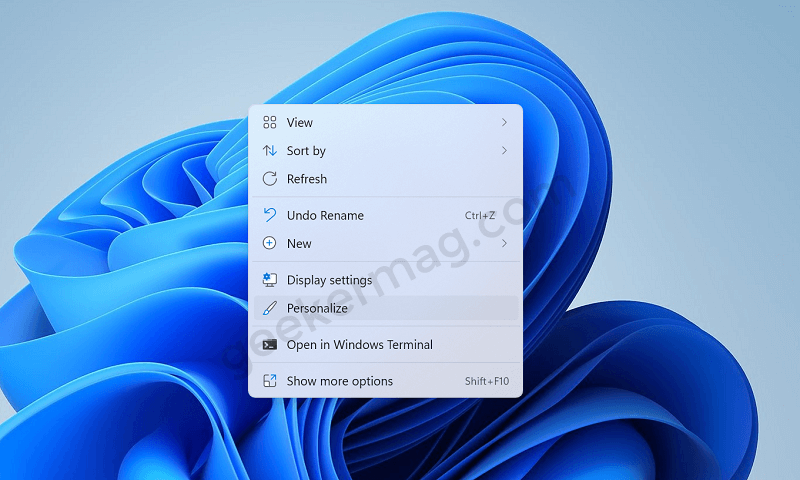Click the four-squares View icon
Image resolution: width=800 pixels, height=480 pixels.
(x=269, y=122)
